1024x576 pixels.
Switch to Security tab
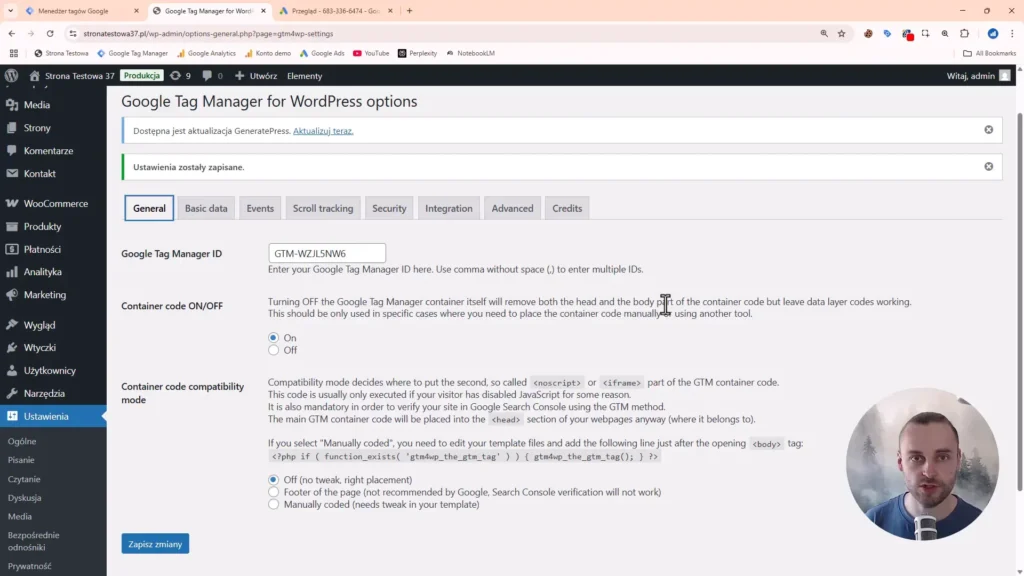click(389, 208)
